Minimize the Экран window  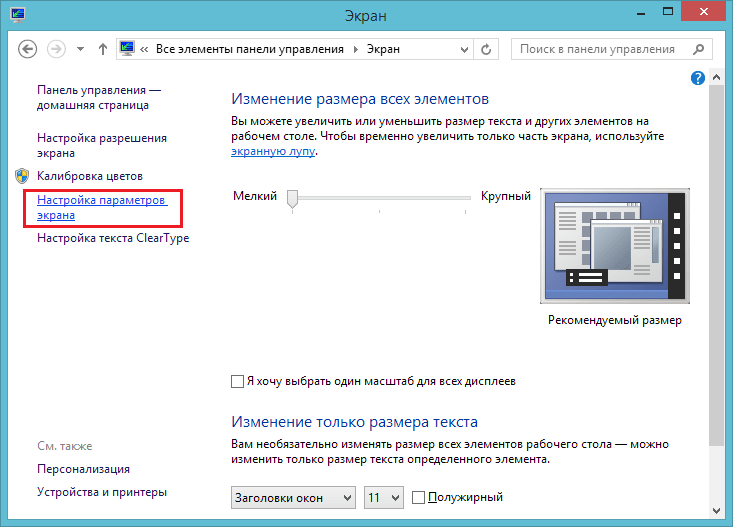(641, 13)
